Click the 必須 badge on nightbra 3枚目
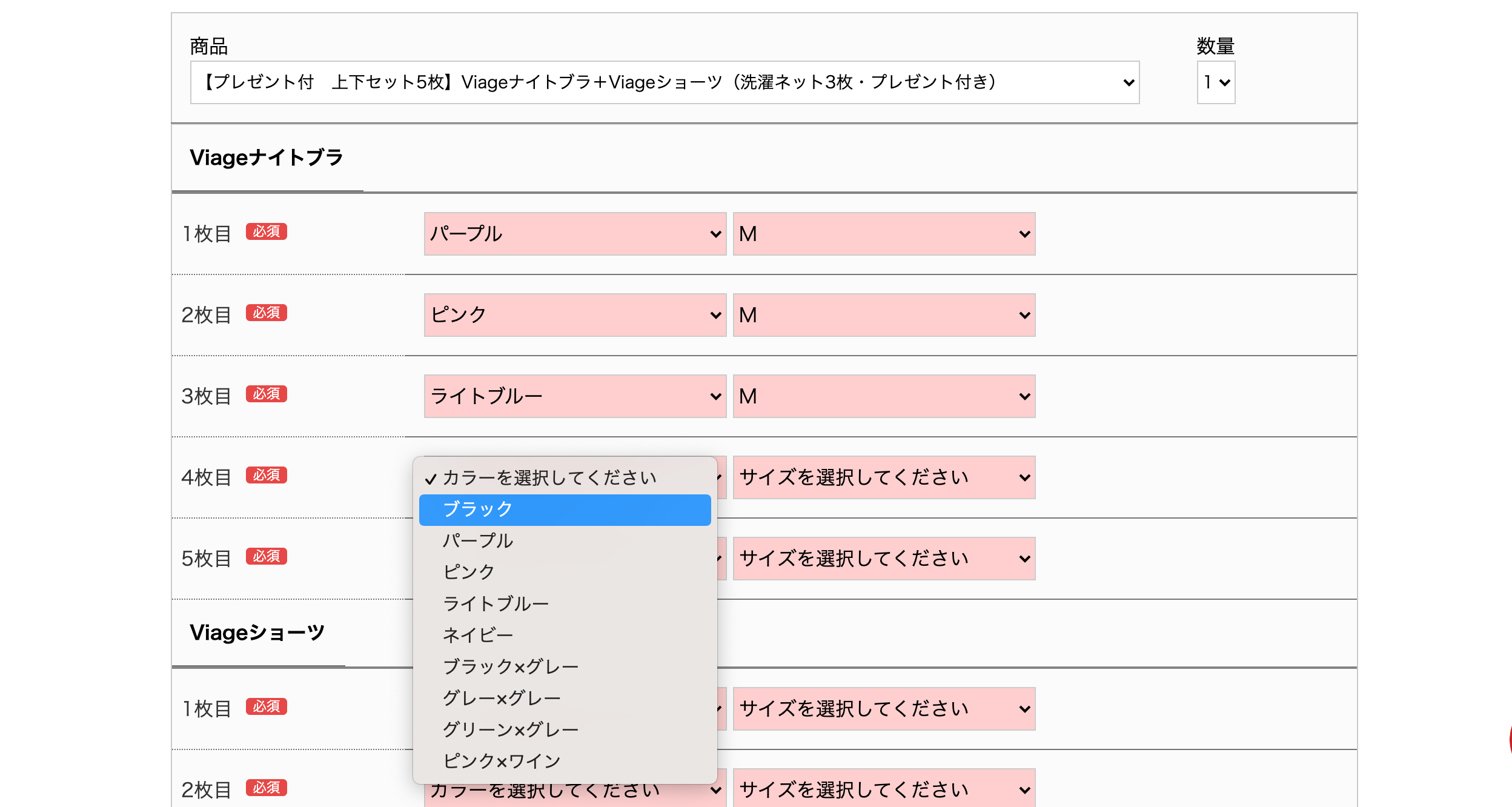This screenshot has width=1512, height=807. [267, 394]
